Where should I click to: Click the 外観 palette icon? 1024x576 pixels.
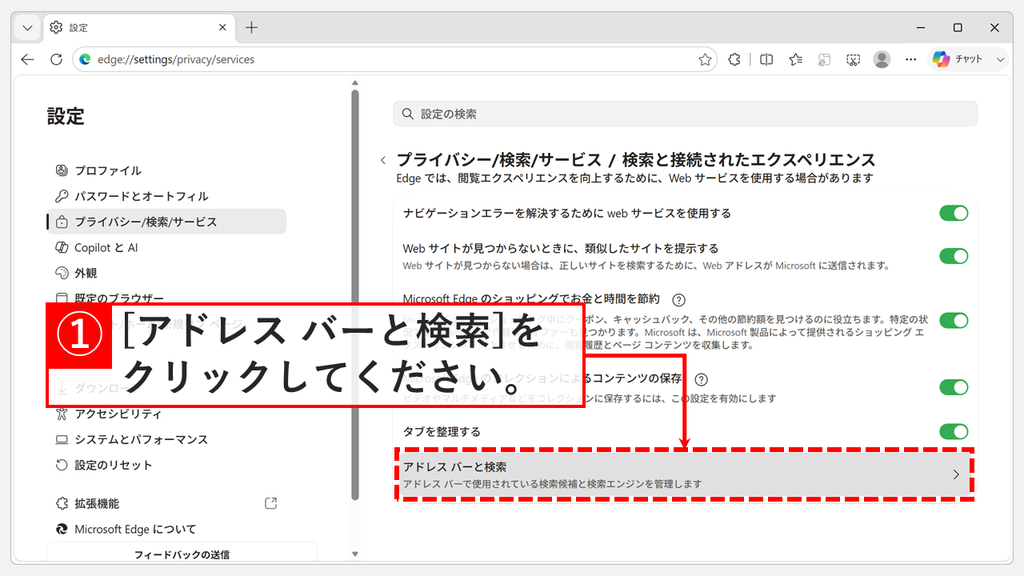(61, 273)
